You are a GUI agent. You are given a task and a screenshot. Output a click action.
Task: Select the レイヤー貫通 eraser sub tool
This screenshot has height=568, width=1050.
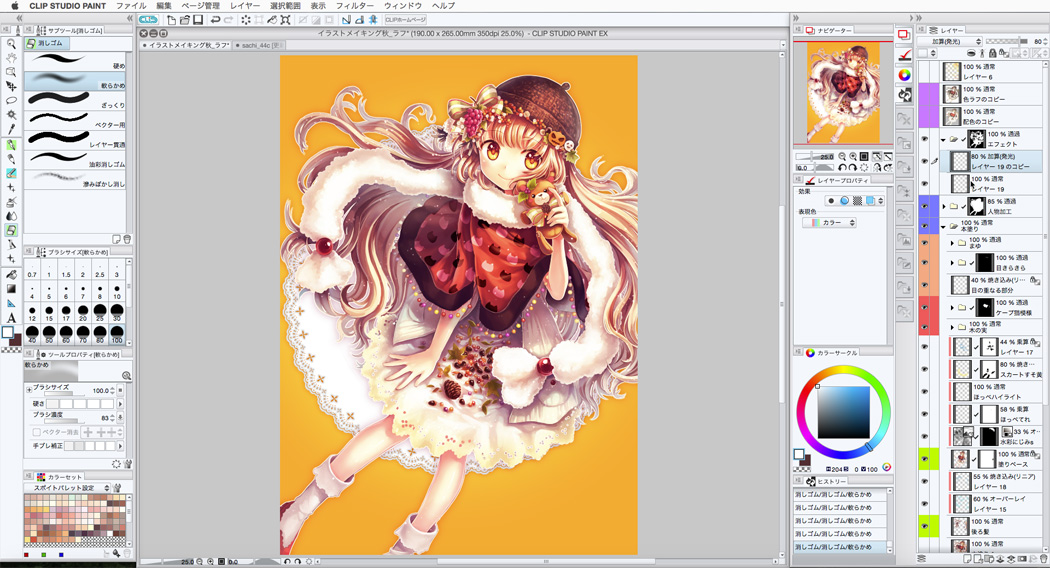coord(75,139)
